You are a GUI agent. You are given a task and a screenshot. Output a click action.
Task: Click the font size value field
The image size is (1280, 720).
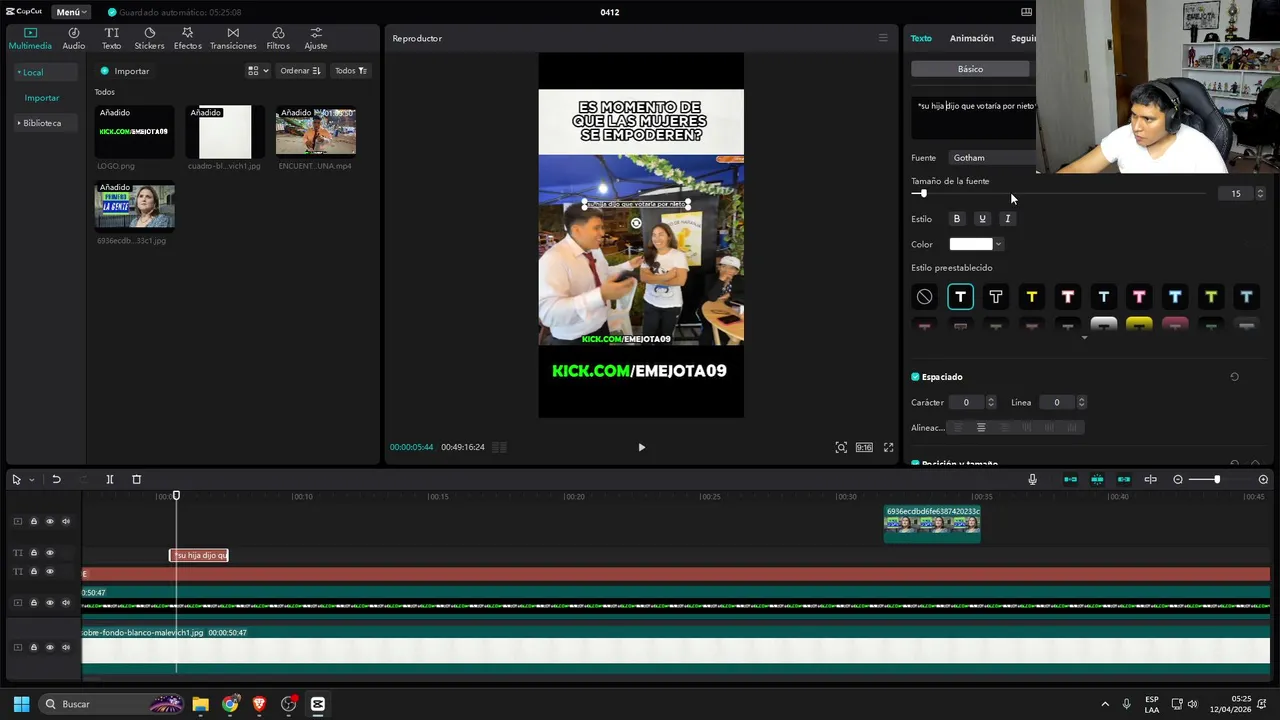[x=1236, y=193]
